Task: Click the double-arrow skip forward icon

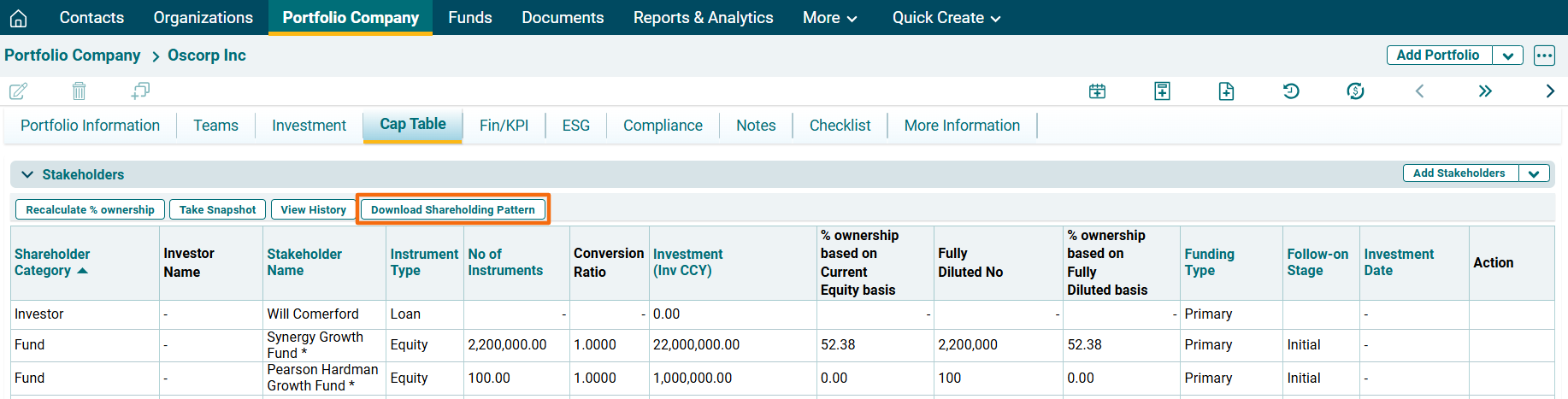Action: [x=1485, y=91]
